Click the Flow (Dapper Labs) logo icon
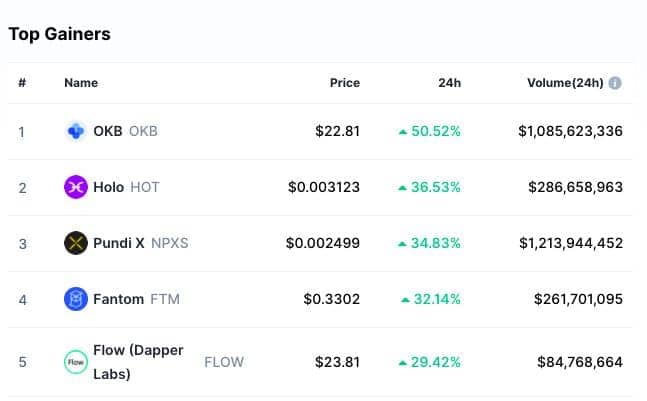647x401 pixels. click(x=76, y=362)
